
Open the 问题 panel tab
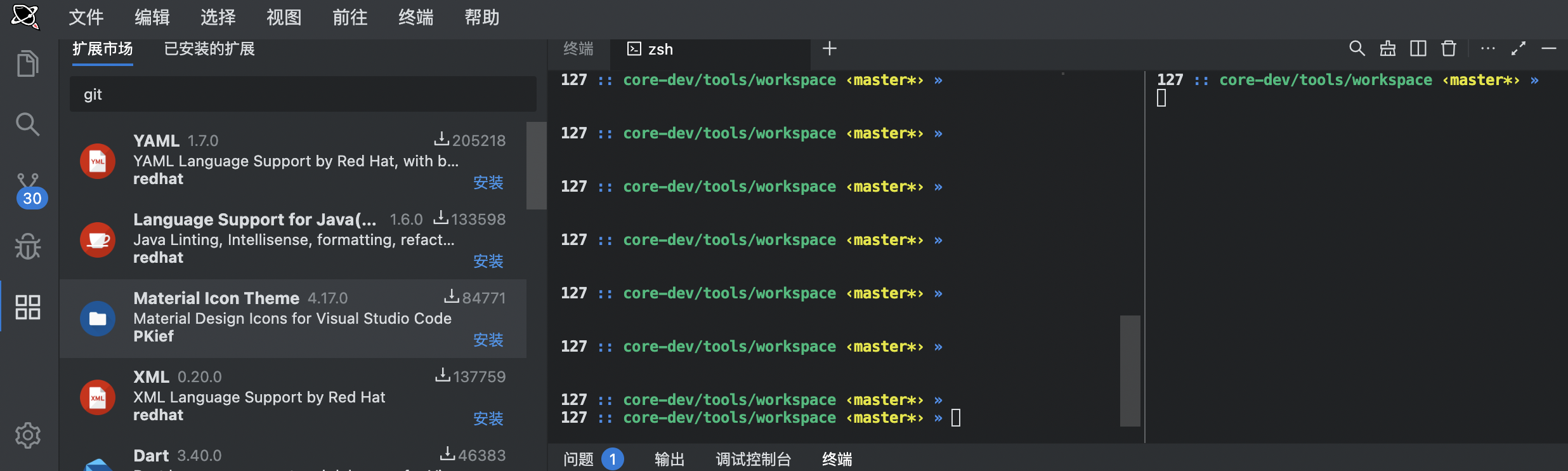pyautogui.click(x=593, y=459)
